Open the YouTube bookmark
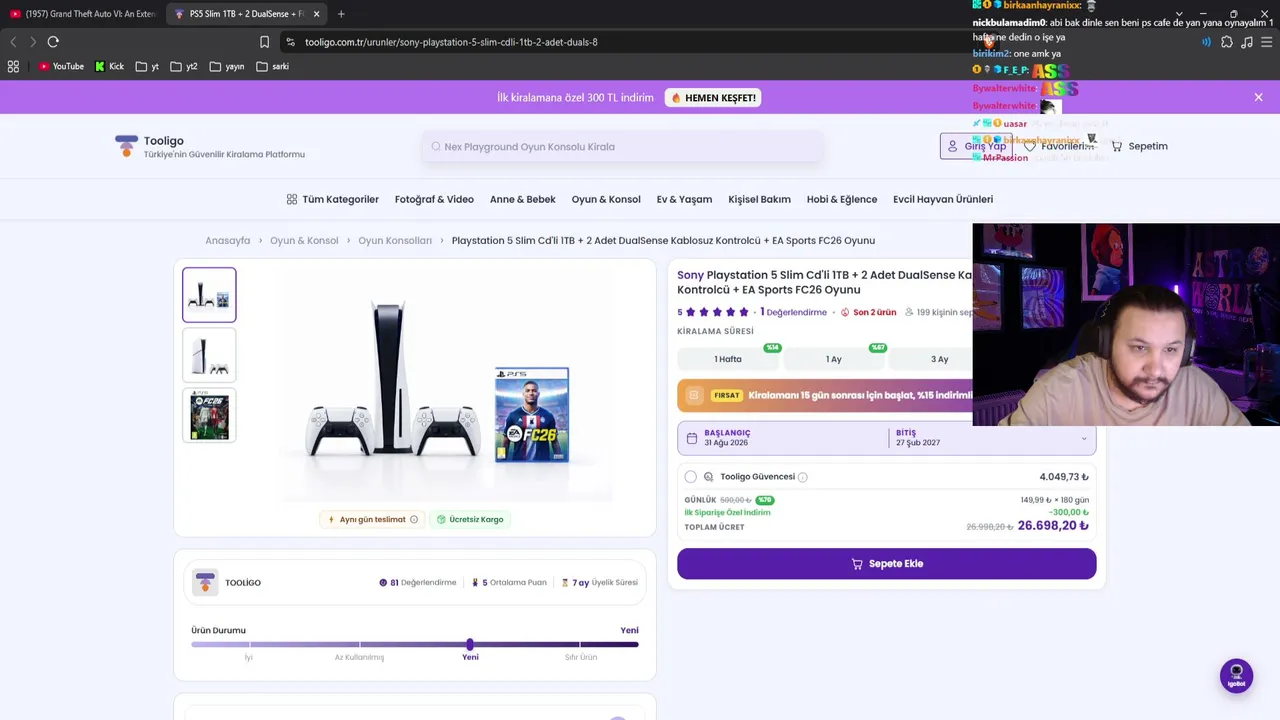Image resolution: width=1280 pixels, height=720 pixels. [61, 67]
